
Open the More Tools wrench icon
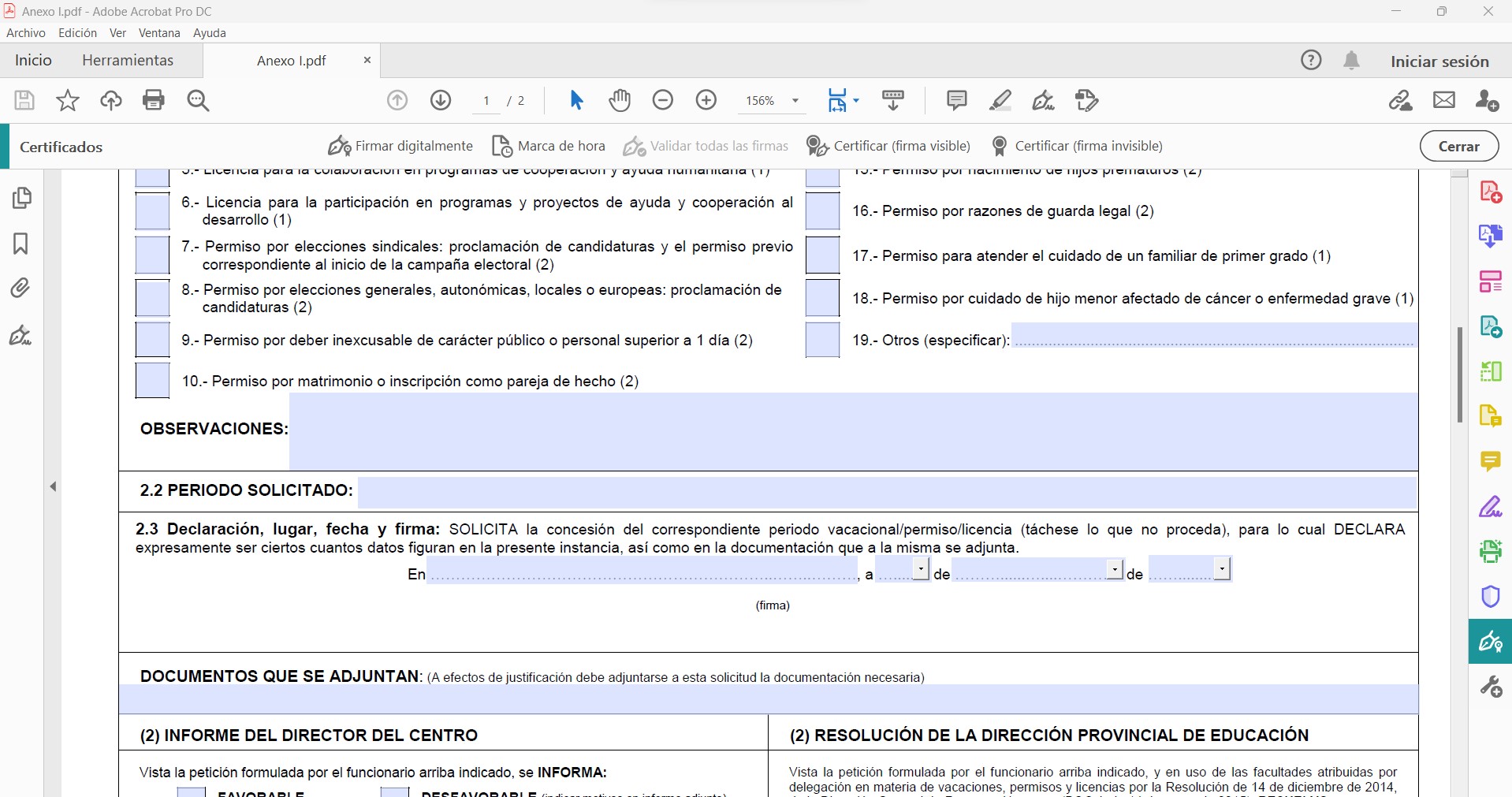tap(1490, 687)
